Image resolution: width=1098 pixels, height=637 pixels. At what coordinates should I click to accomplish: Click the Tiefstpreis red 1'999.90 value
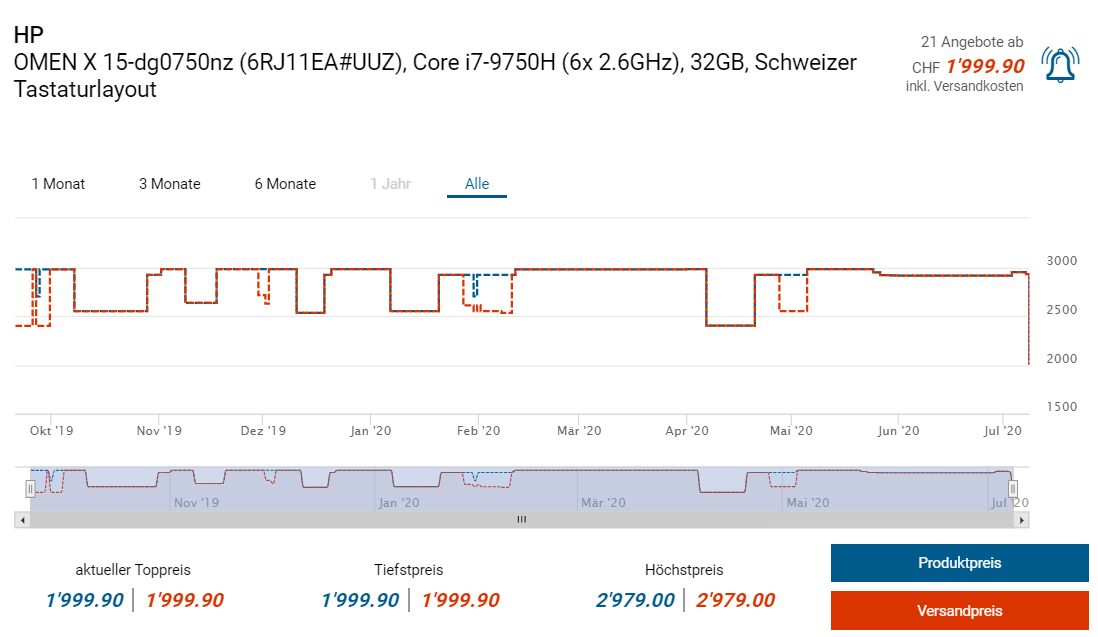tap(461, 600)
